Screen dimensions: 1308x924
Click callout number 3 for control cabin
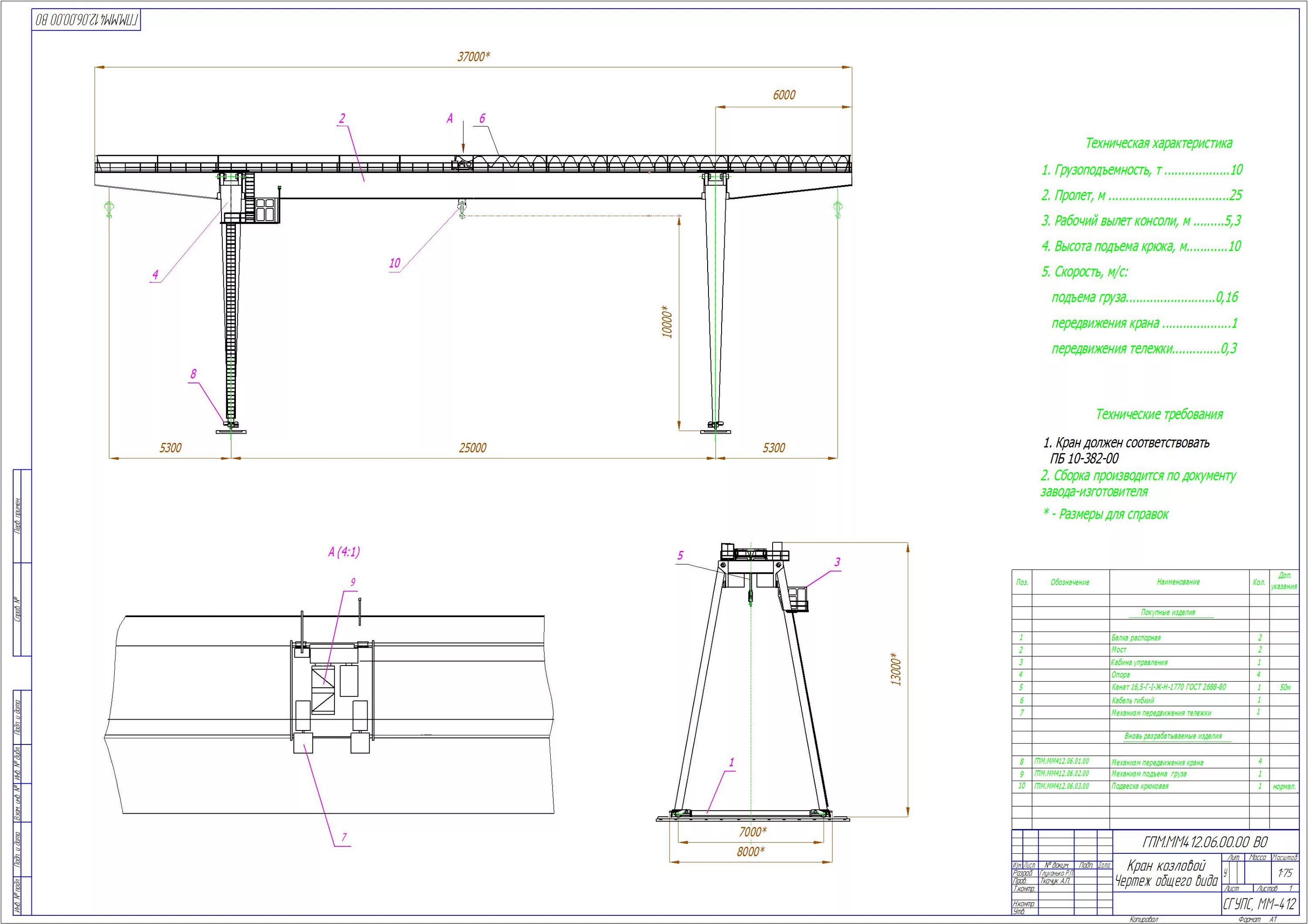[837, 562]
